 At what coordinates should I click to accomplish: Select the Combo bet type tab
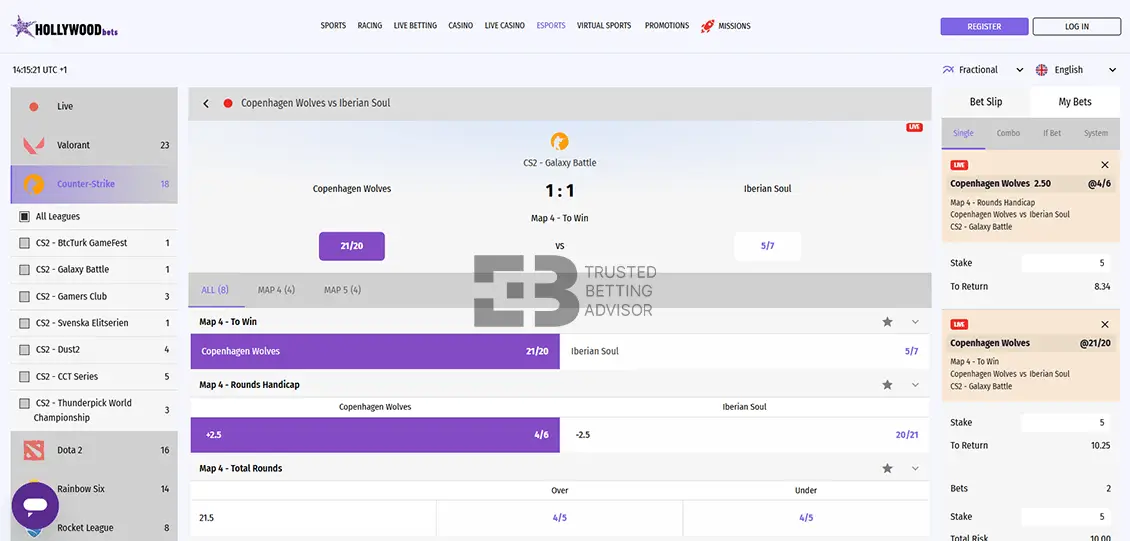pos(1008,133)
